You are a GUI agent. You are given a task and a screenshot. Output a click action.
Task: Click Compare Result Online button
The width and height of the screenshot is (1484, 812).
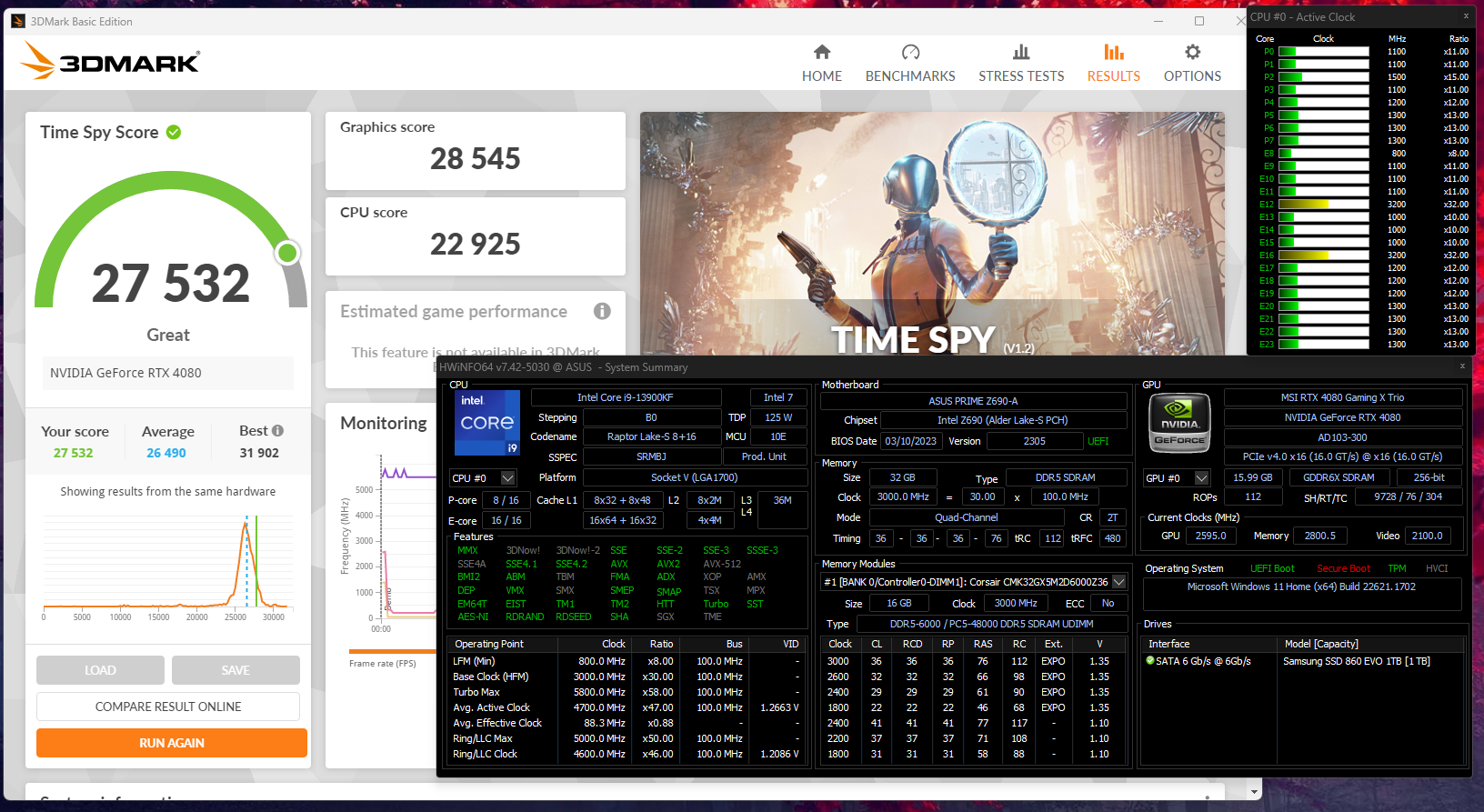click(x=168, y=707)
